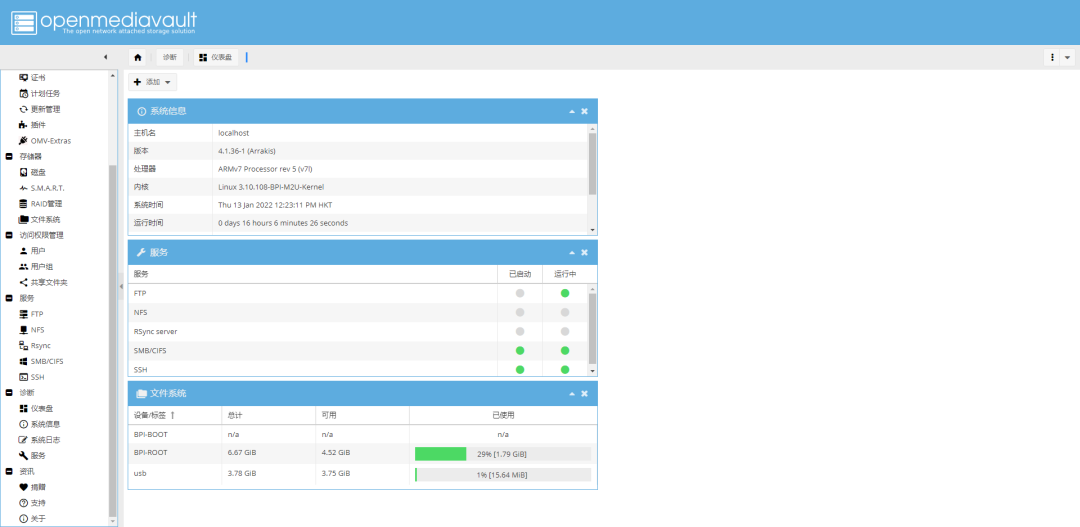Click 诊断 in the breadcrumb bar
The image size is (1080, 527).
(170, 57)
